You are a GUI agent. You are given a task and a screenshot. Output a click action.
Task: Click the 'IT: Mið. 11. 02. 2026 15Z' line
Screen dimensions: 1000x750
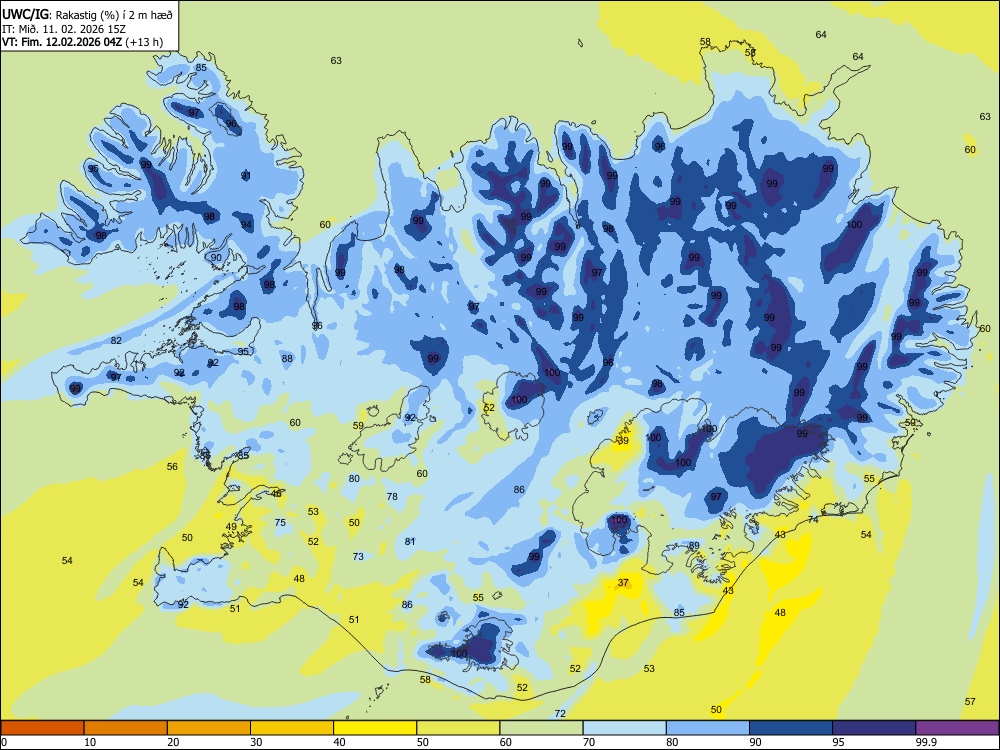(x=63, y=29)
